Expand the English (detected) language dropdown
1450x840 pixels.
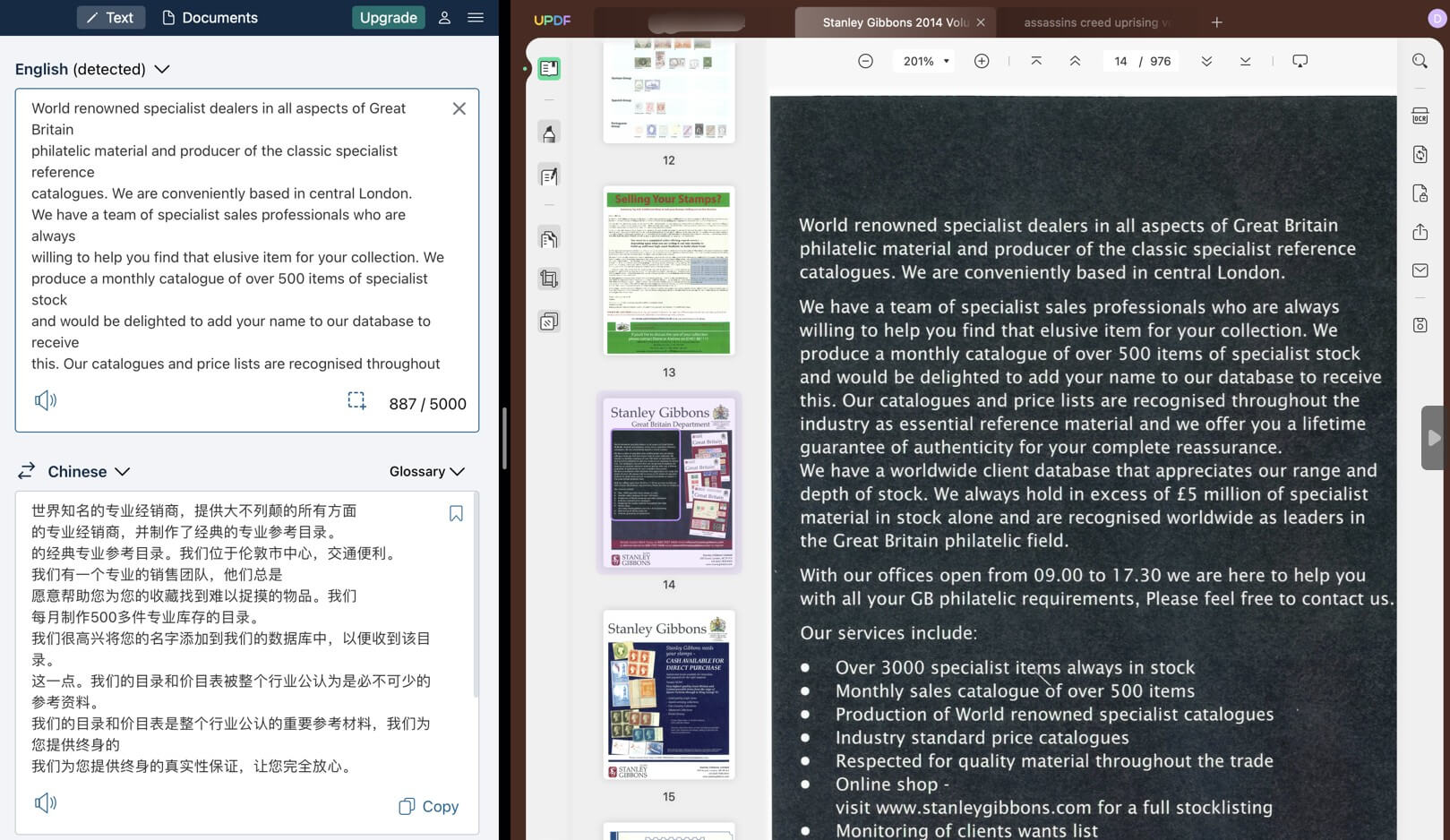click(92, 69)
